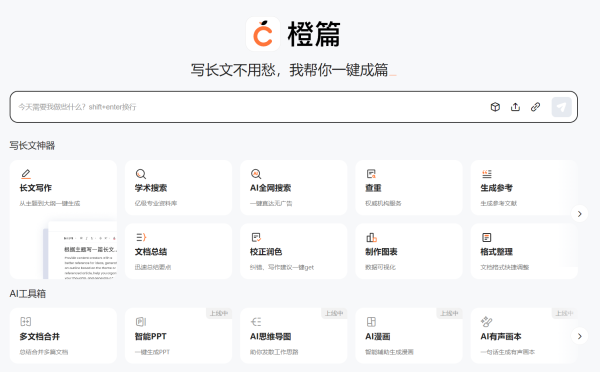Open the AI有声画本 tool
The width and height of the screenshot is (600, 372).
click(524, 336)
